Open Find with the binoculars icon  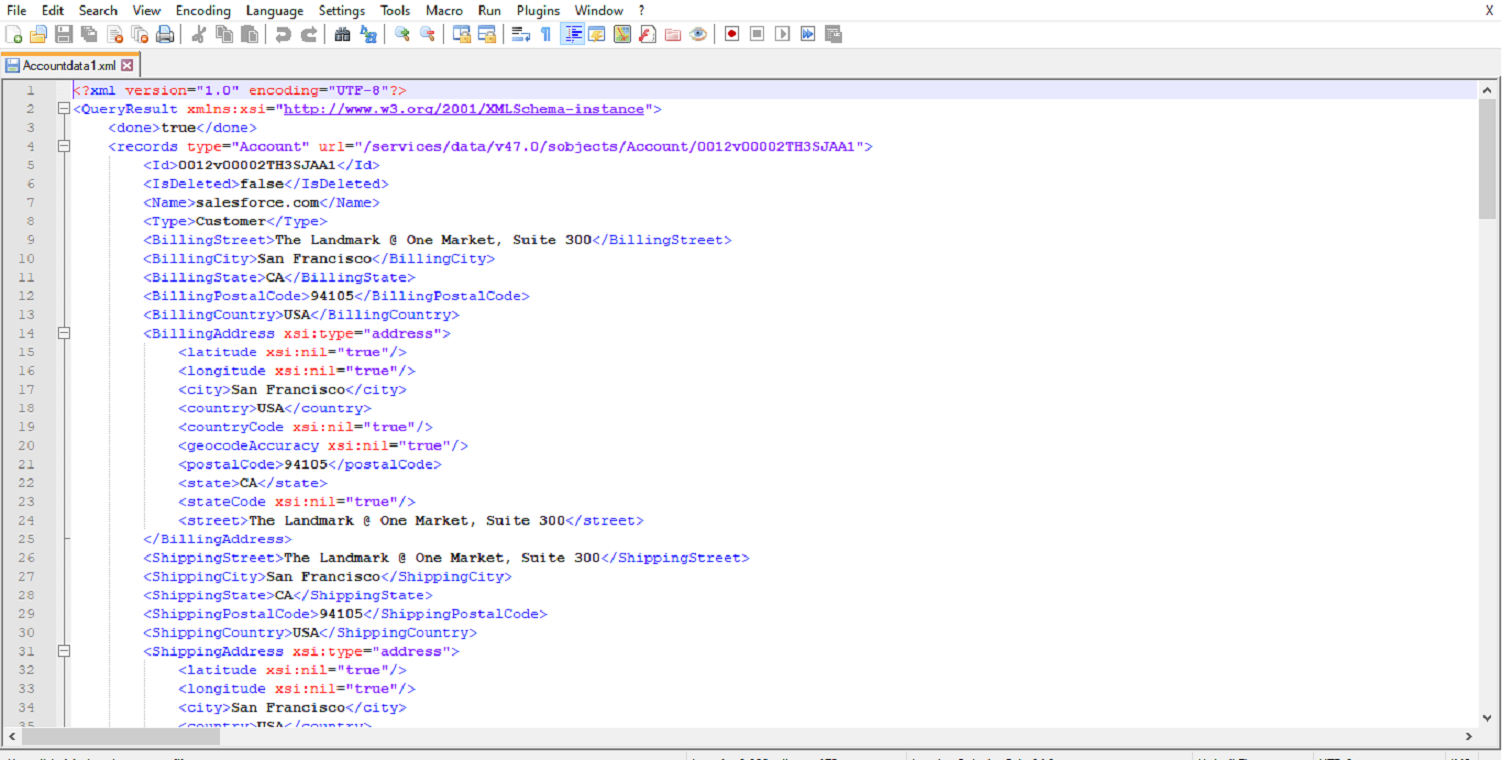click(342, 34)
